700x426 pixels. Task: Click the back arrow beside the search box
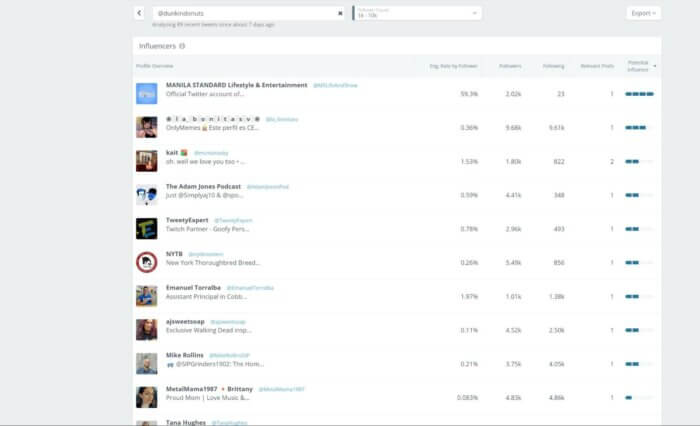tap(139, 13)
